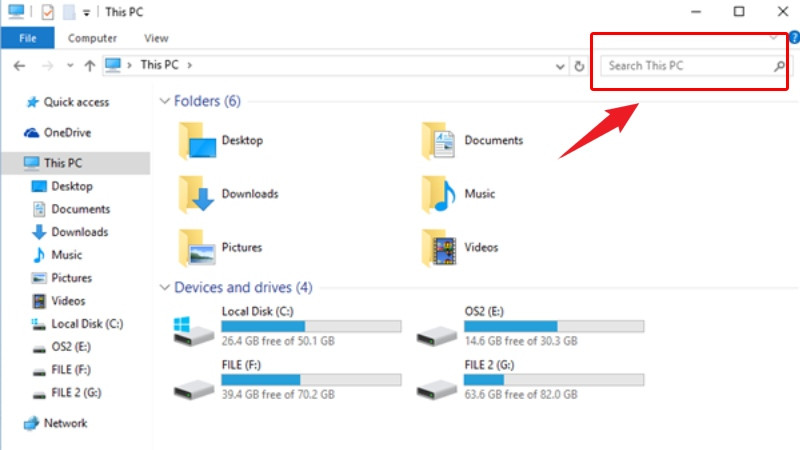Click the '14.6 GB free of 30.3 GB' text
This screenshot has height=450, width=800.
coord(521,341)
